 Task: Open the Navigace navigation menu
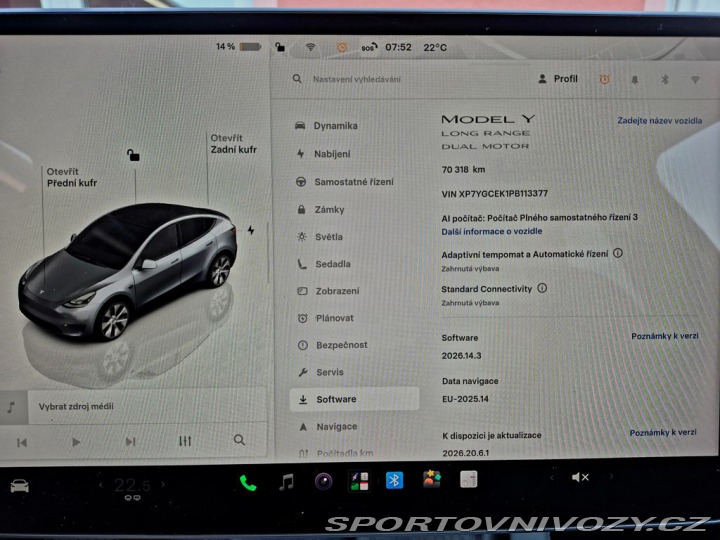328,427
